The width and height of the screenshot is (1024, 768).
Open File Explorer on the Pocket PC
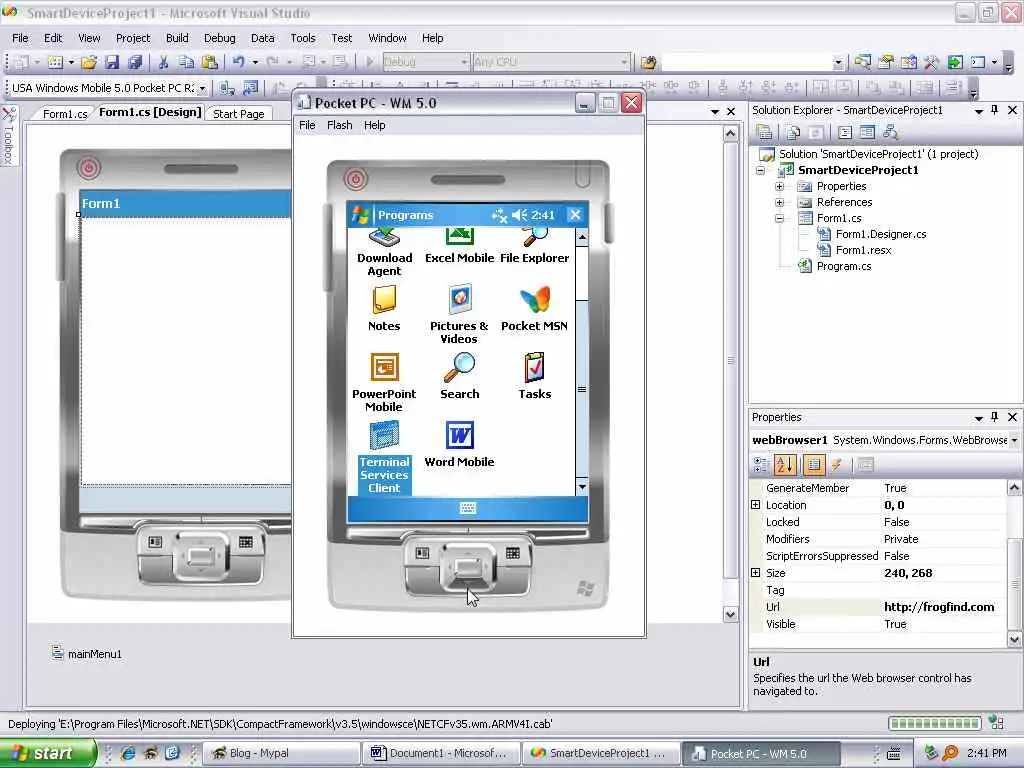coord(534,247)
